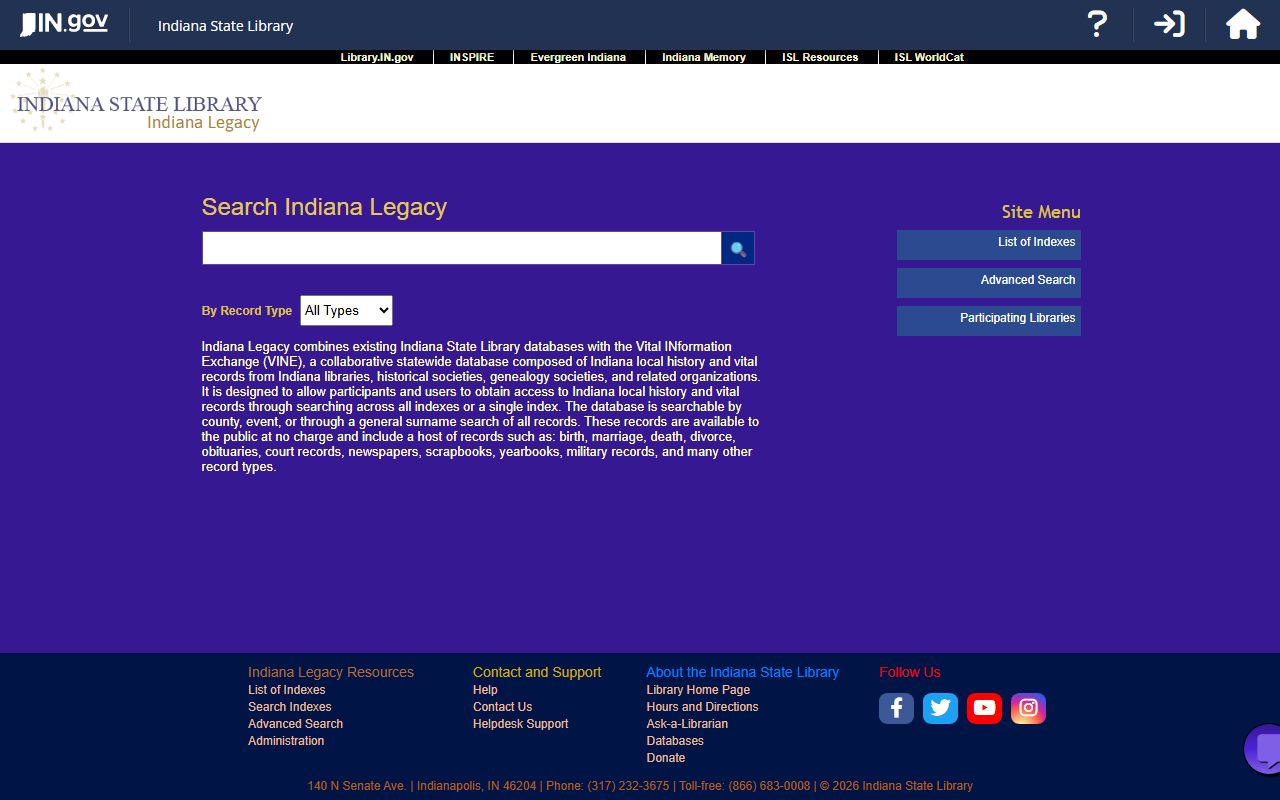This screenshot has width=1280, height=800.
Task: Open Hours and Directions link
Action: [x=703, y=707]
